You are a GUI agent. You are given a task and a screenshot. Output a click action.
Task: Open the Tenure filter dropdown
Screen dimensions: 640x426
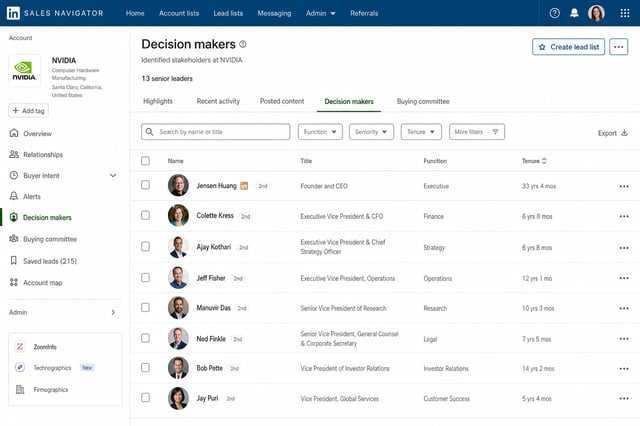pyautogui.click(x=421, y=132)
